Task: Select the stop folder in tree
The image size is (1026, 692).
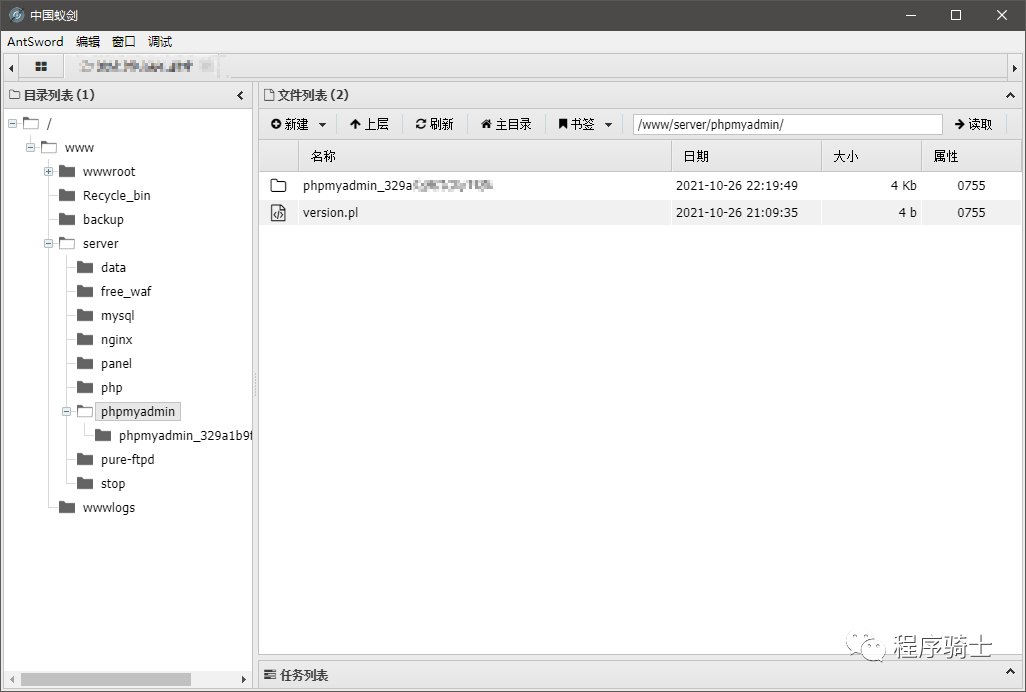Action: pyautogui.click(x=113, y=484)
